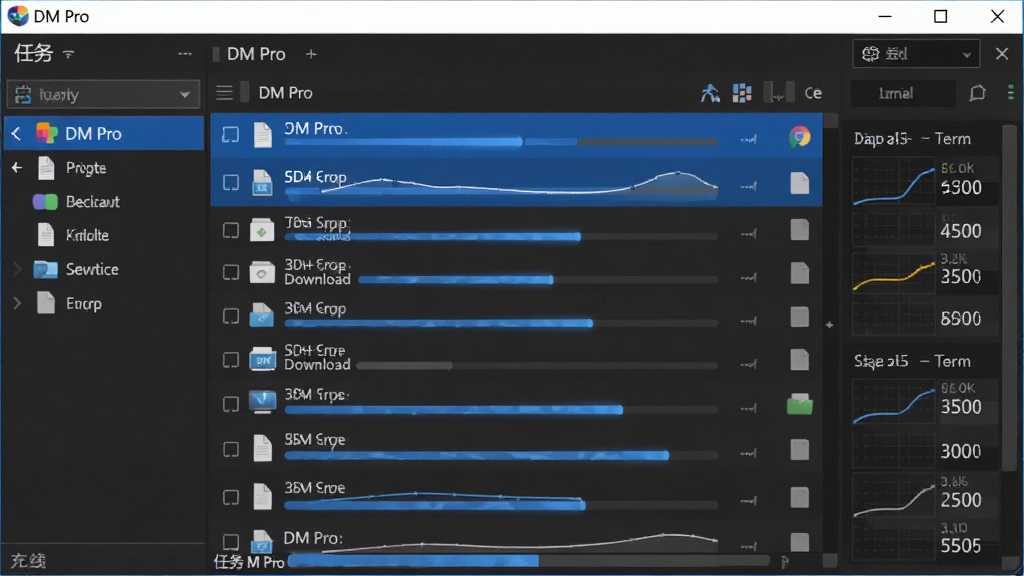Image resolution: width=1024 pixels, height=576 pixels.
Task: Click the Dap al5 – Term heading
Action: click(x=912, y=138)
